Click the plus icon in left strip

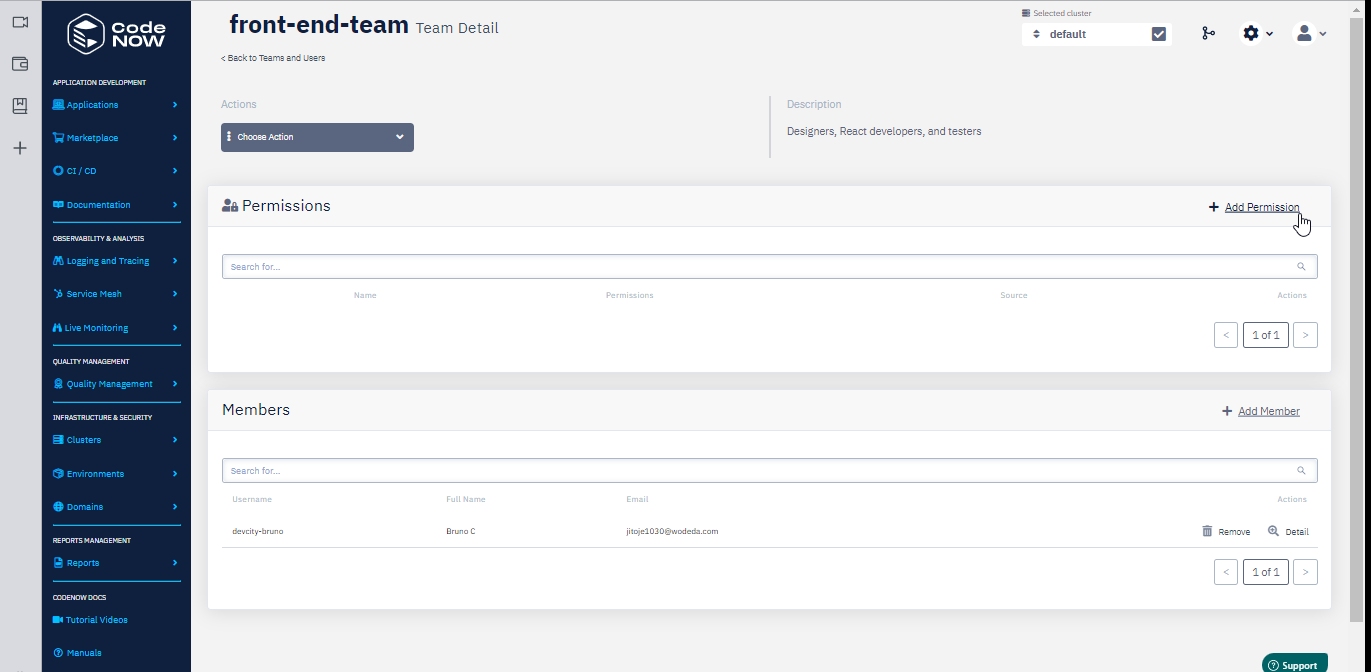point(20,148)
